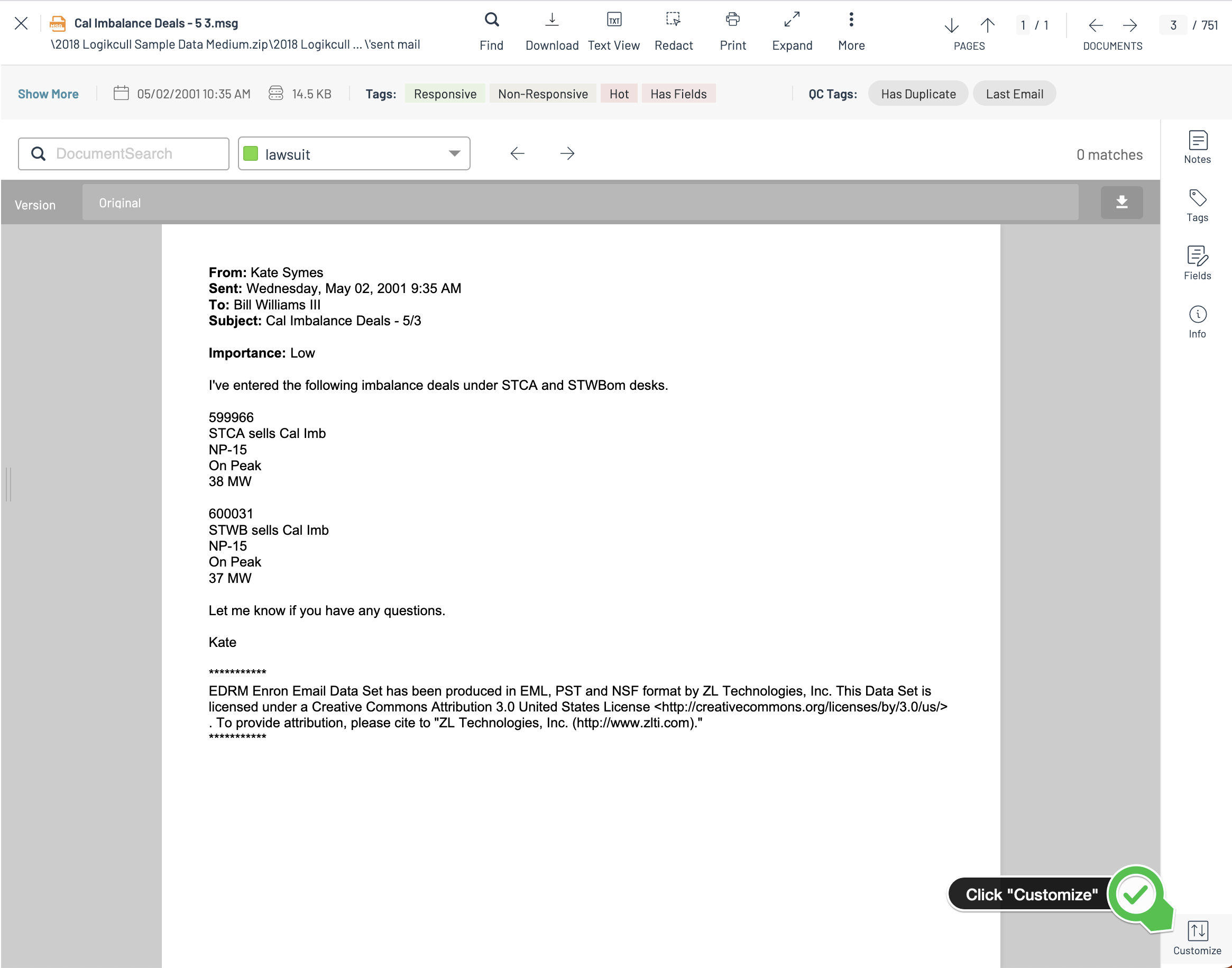Toggle the Has Duplicate QC tag
This screenshot has width=1232, height=968.
pos(918,94)
